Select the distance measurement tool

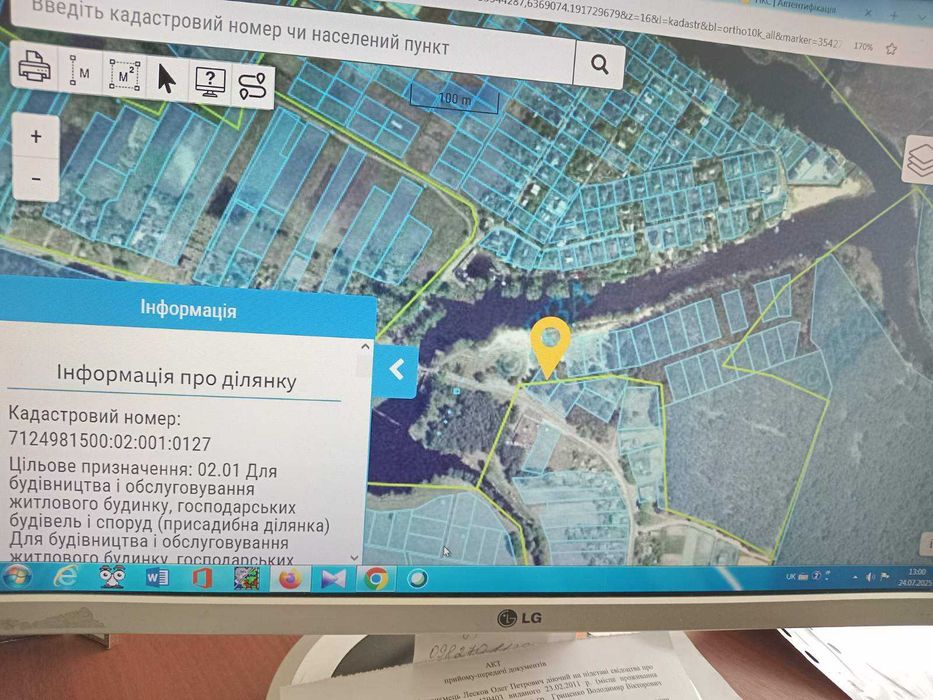pos(80,71)
